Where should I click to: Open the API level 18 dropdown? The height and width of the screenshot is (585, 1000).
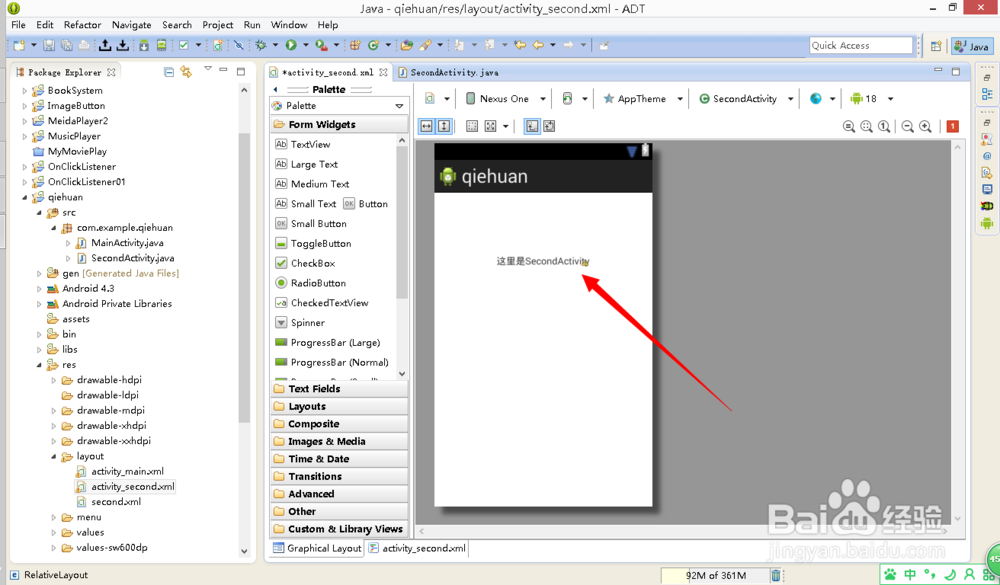click(x=871, y=98)
